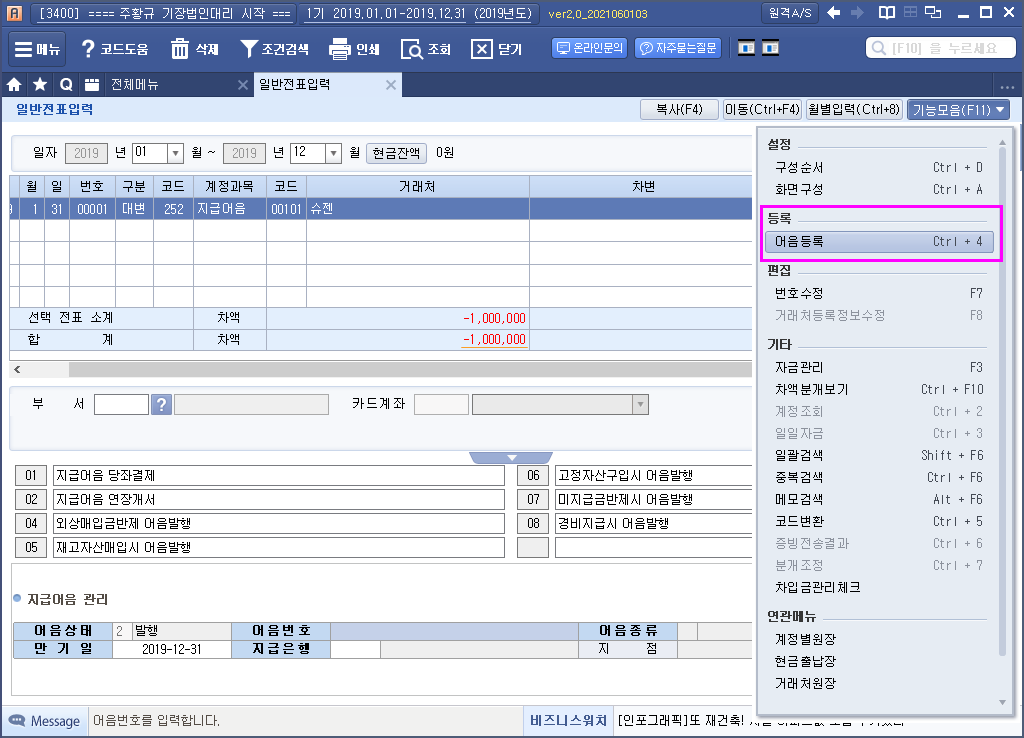The width and height of the screenshot is (1024, 738).
Task: Select 메모검색 menu item
Action: pos(878,500)
